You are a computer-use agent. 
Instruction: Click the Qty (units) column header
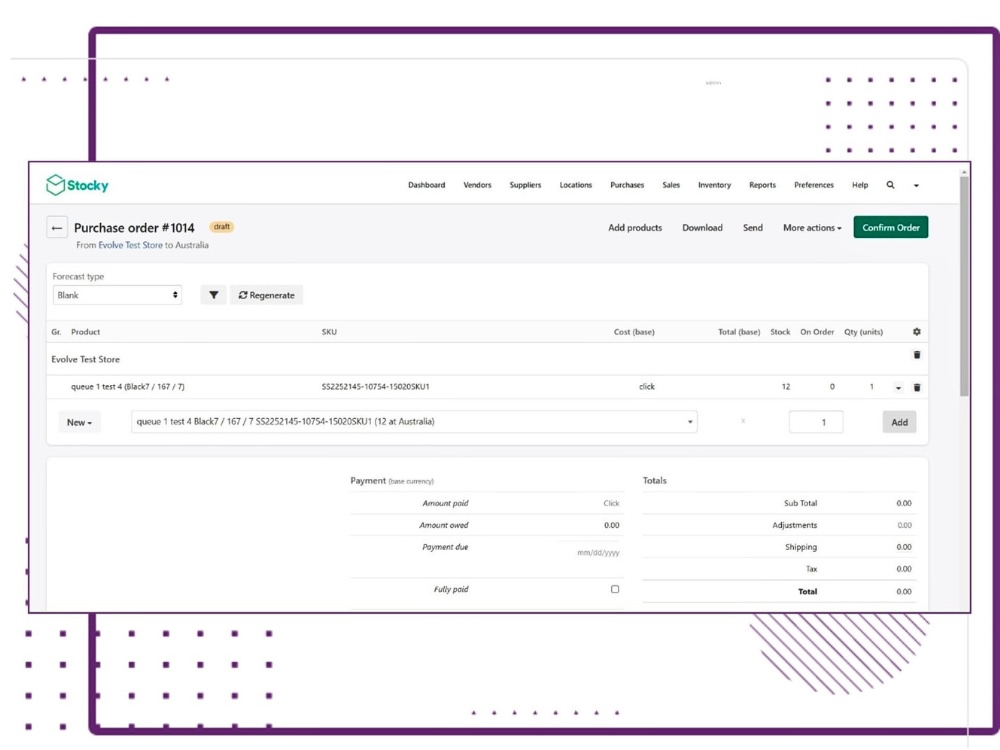tap(864, 332)
